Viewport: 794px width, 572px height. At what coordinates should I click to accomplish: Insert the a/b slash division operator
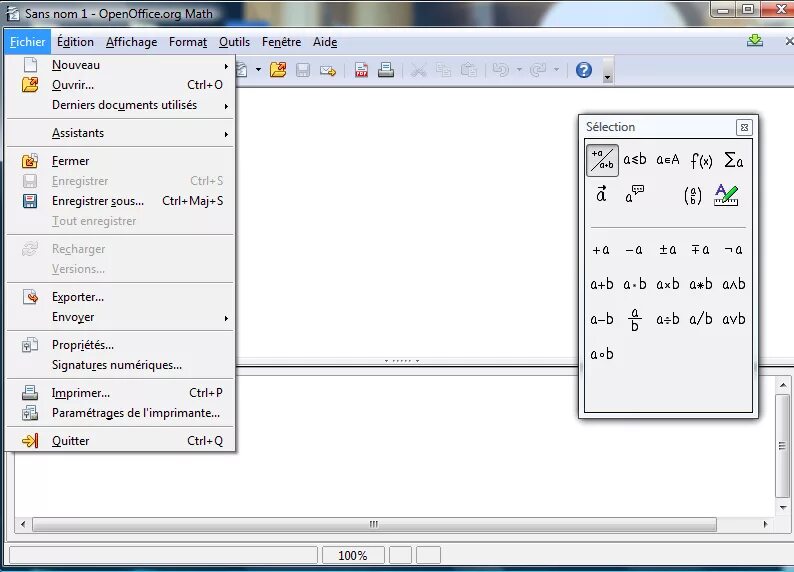coord(701,319)
